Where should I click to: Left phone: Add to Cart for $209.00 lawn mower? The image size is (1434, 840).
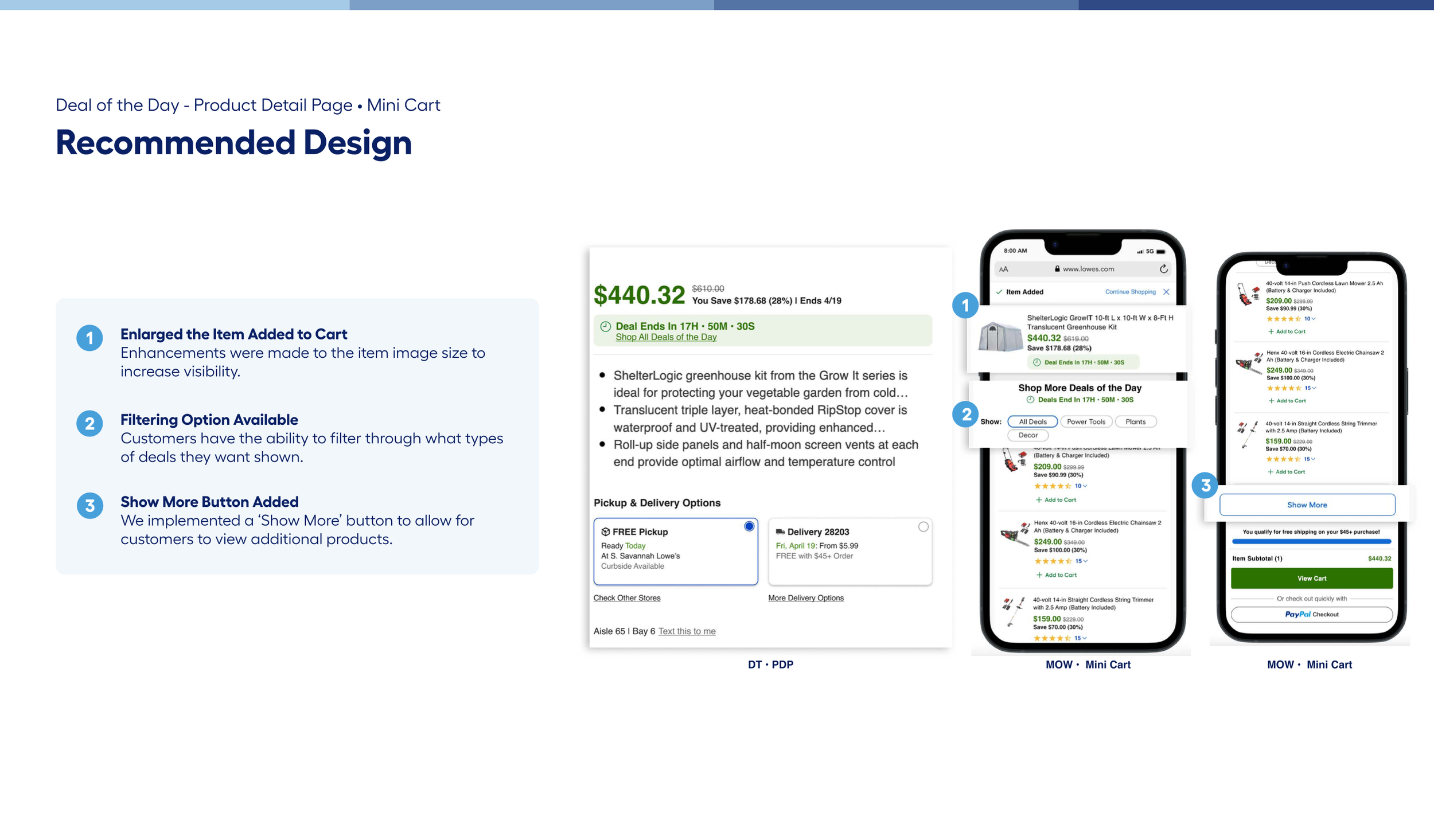point(1056,500)
